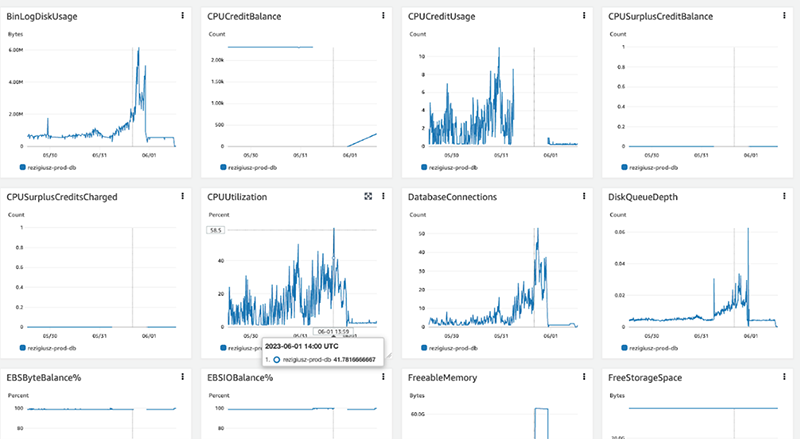Click the Bytes unit label in BinLogDiskUsage

[x=15, y=34]
